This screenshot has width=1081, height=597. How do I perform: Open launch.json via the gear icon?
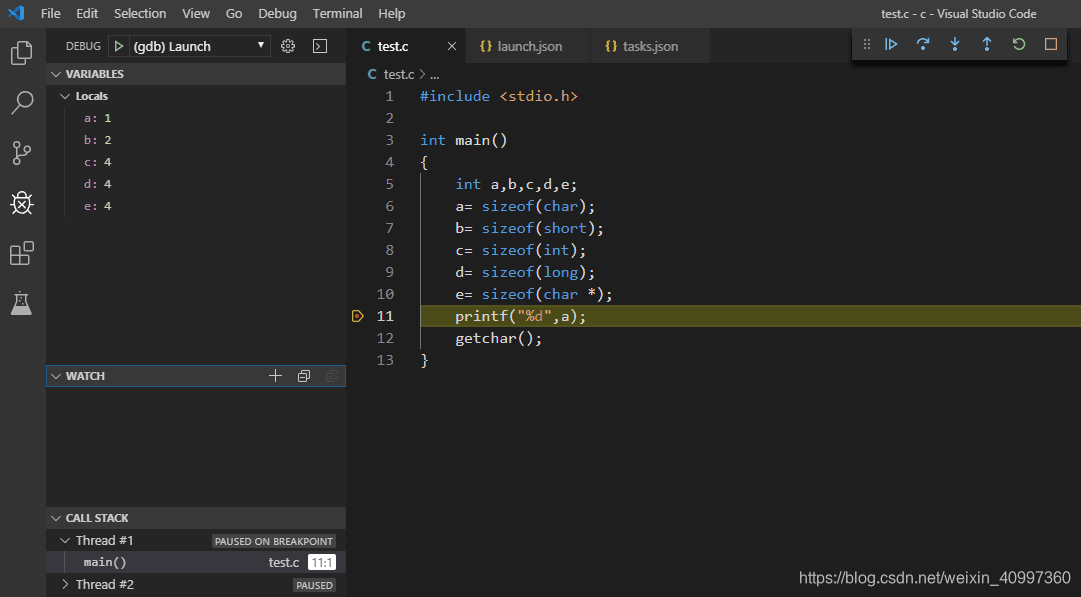288,46
